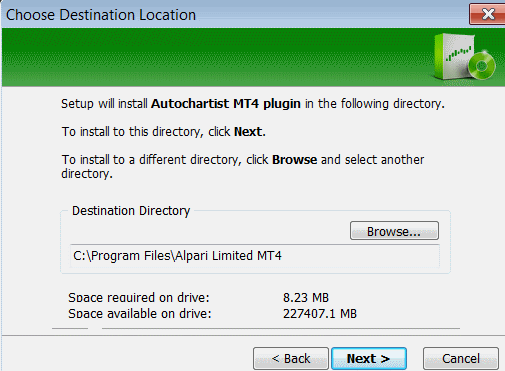Click the Space required on drive label

pos(139,297)
